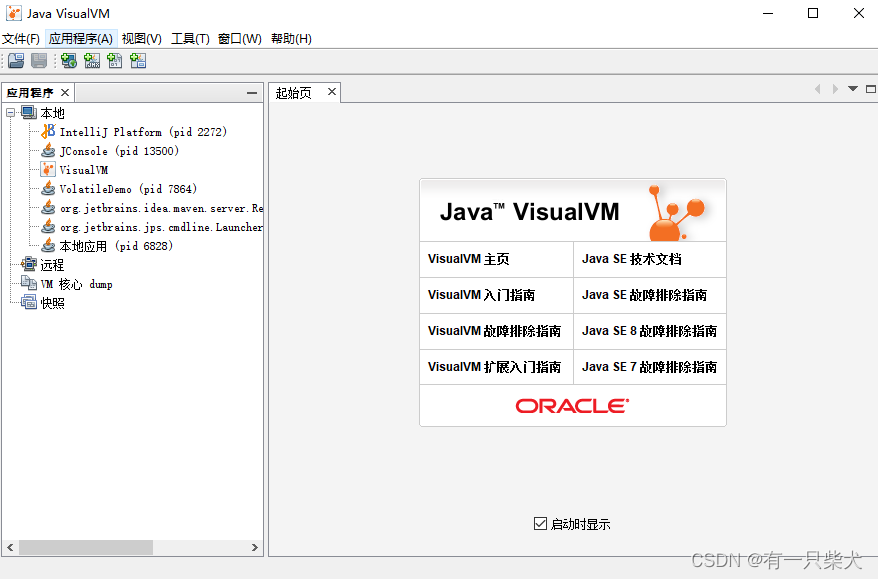The width and height of the screenshot is (878, 579).
Task: Click the Add VM Coredump toolbar icon
Action: 115,60
